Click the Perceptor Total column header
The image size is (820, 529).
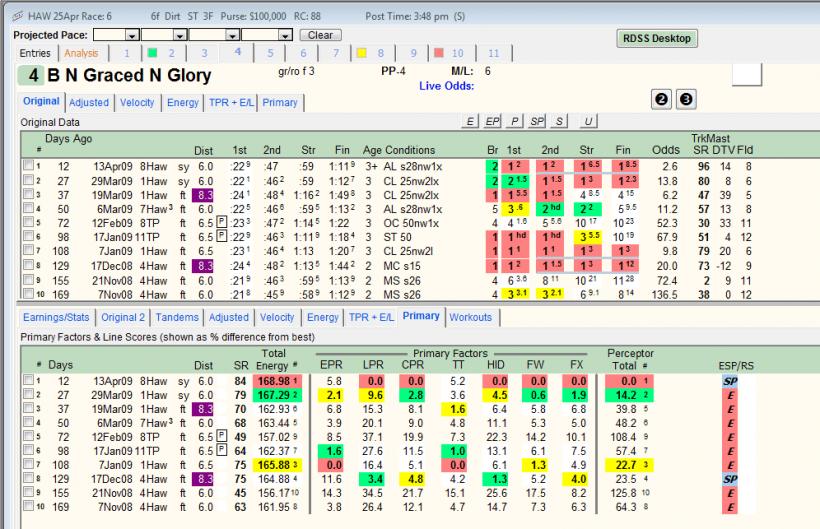tap(630, 360)
